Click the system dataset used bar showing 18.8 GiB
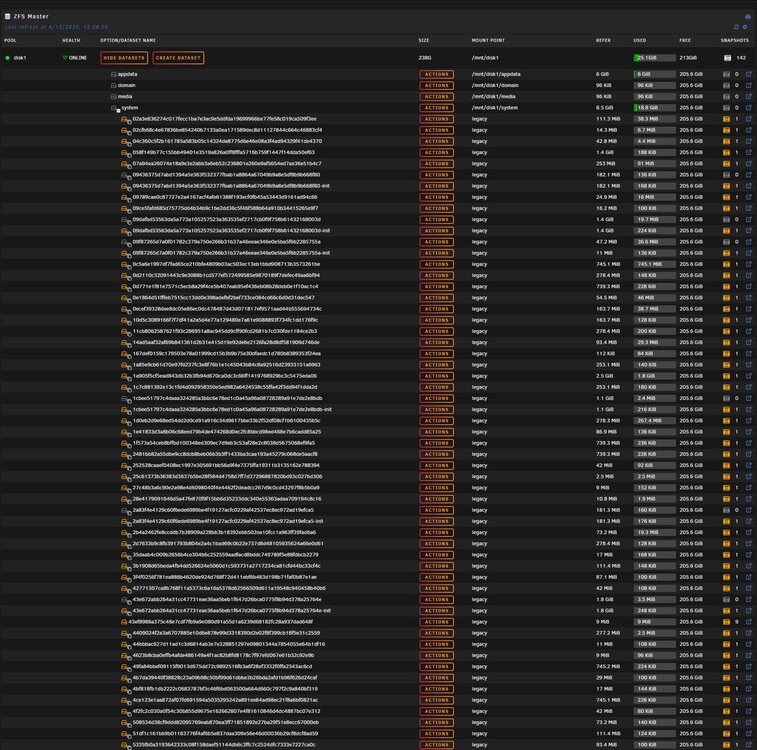 (654, 108)
